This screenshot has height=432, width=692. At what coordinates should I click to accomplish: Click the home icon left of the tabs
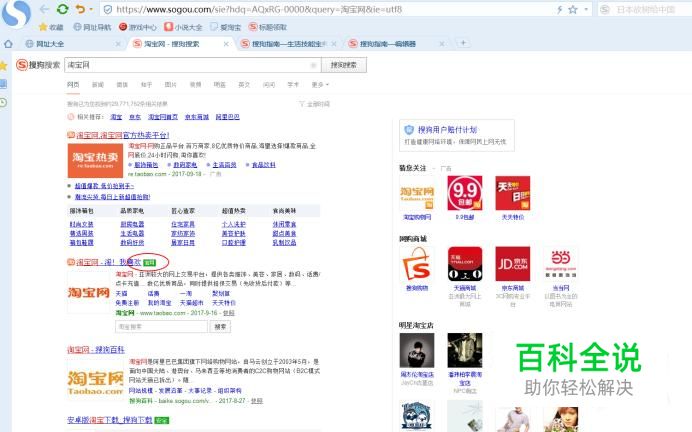(8, 44)
